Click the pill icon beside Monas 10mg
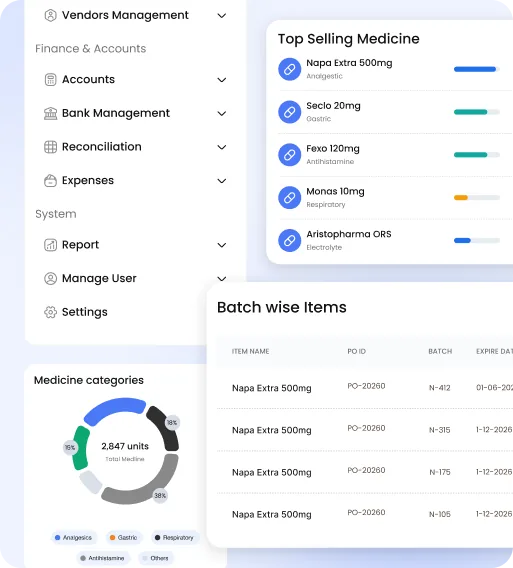 289,197
